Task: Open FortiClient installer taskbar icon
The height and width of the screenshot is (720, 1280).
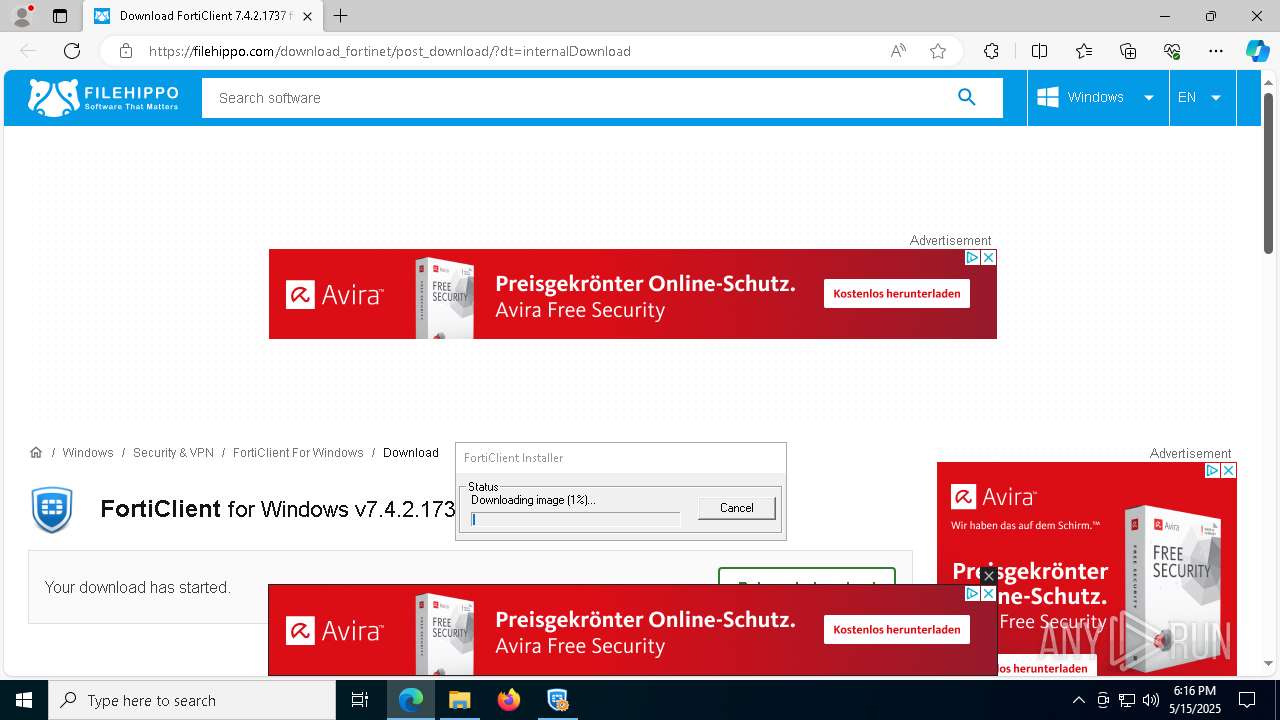Action: coord(557,700)
